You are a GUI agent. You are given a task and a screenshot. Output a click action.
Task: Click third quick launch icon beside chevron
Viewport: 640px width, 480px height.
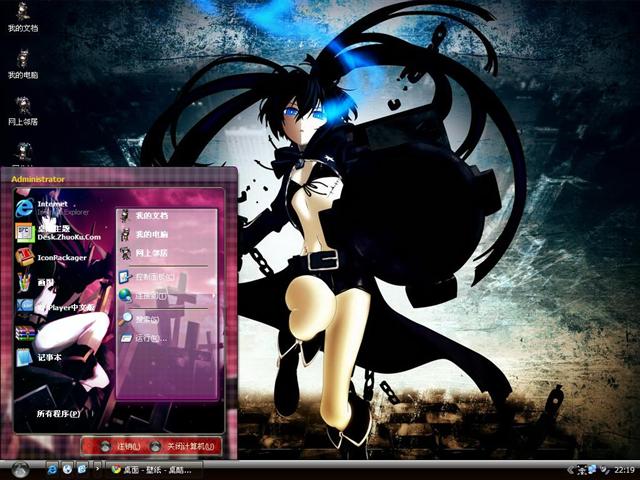[x=82, y=469]
